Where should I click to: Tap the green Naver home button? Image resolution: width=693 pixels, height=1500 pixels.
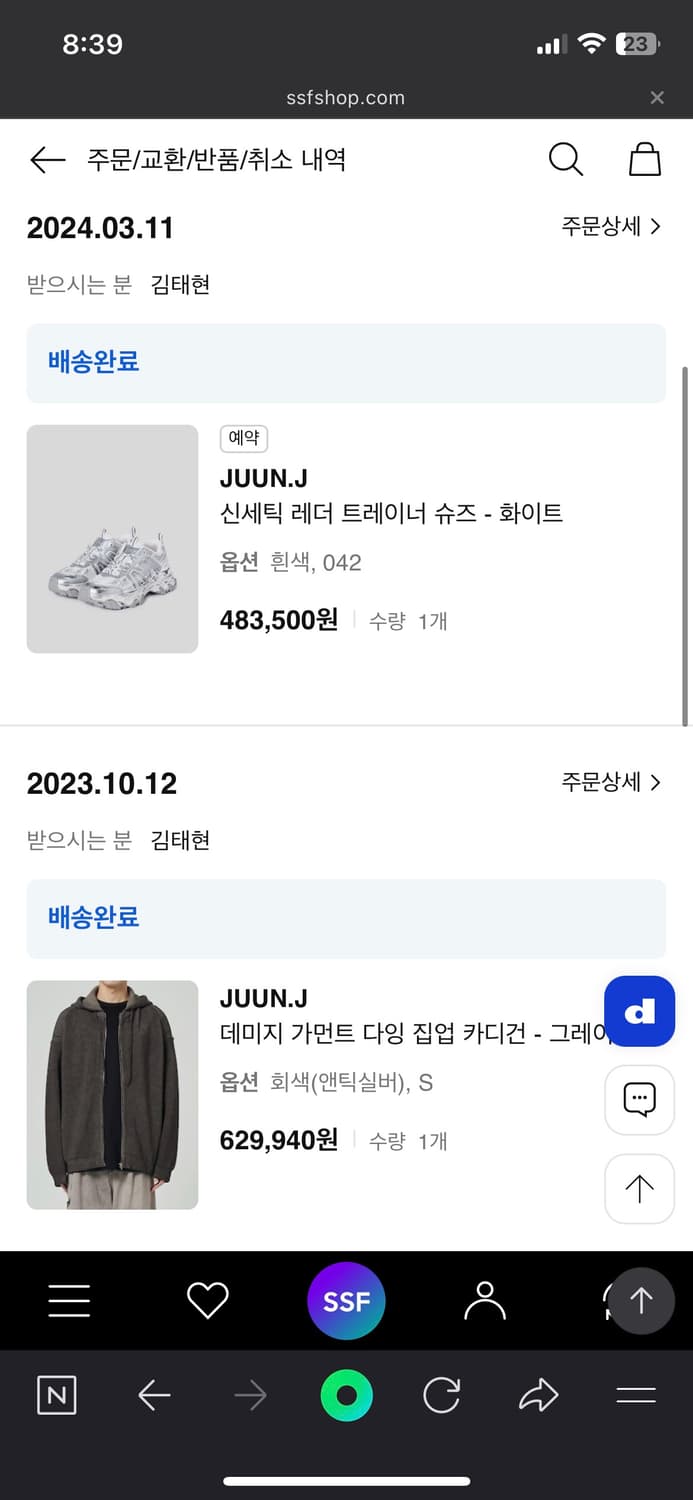tap(346, 1395)
